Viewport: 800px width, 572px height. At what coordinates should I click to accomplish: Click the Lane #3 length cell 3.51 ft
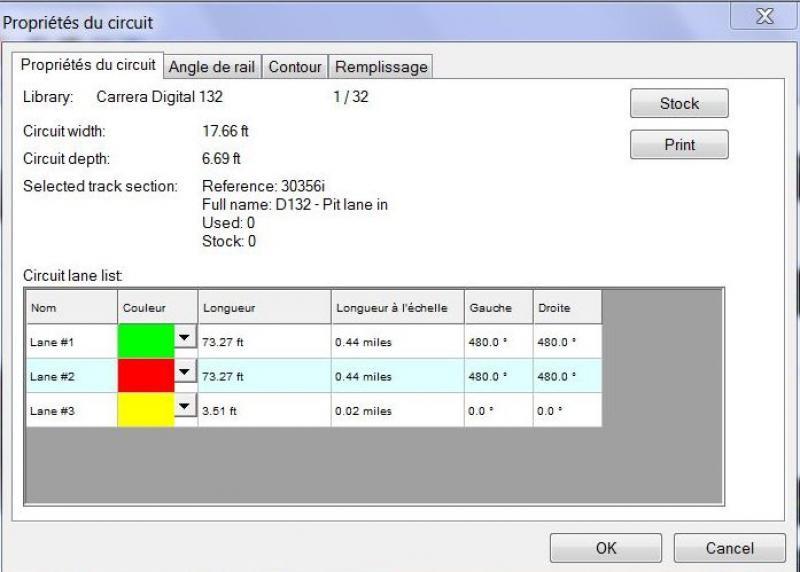[264, 411]
